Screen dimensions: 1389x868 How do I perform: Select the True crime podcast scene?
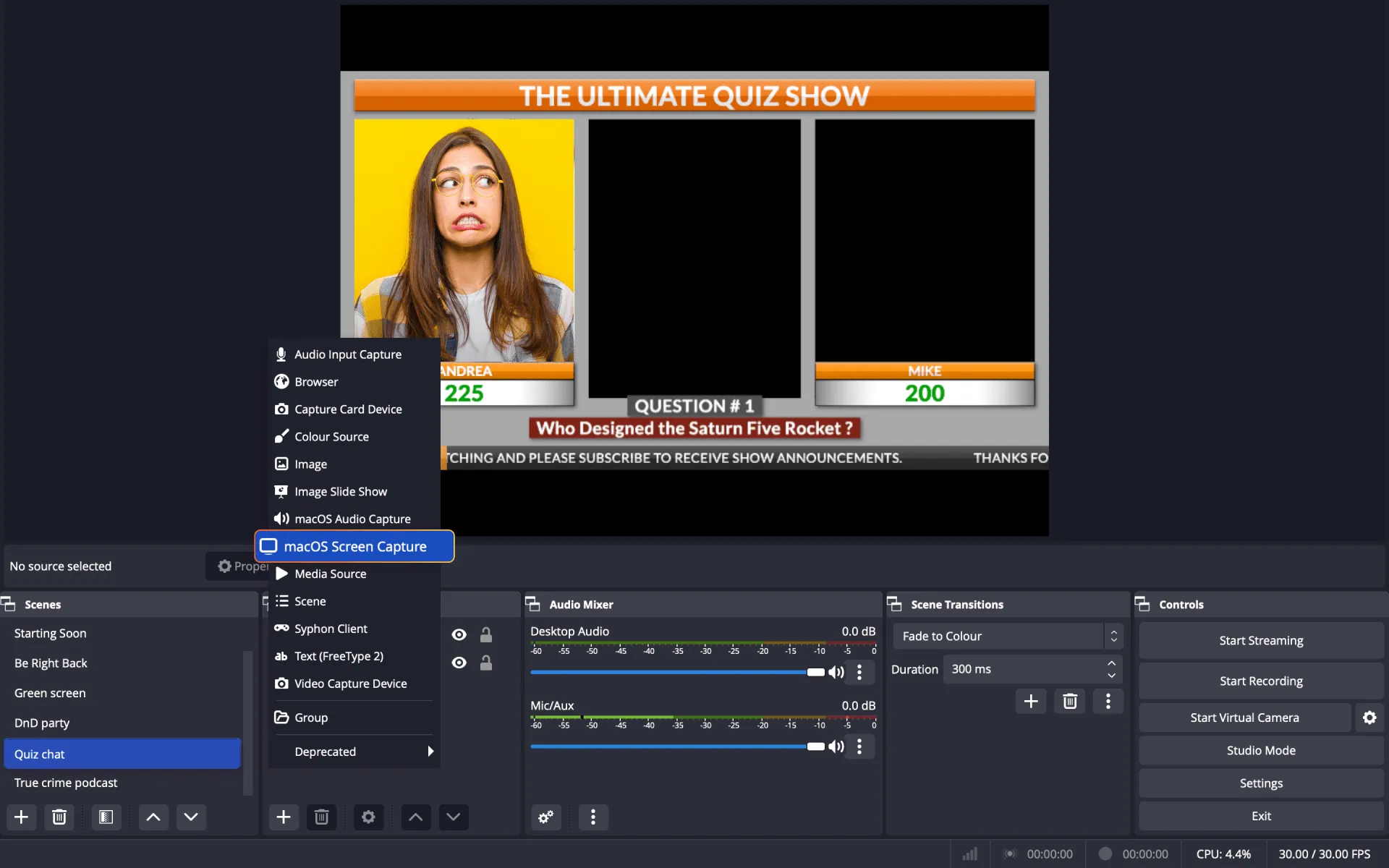pyautogui.click(x=123, y=783)
